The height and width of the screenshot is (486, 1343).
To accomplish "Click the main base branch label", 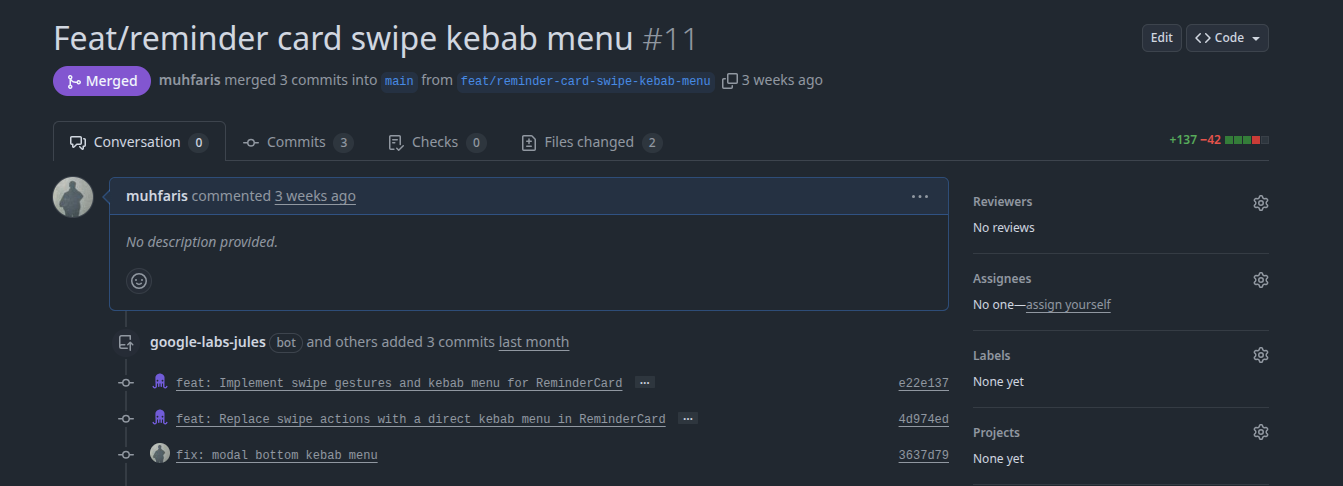I will 399,81.
